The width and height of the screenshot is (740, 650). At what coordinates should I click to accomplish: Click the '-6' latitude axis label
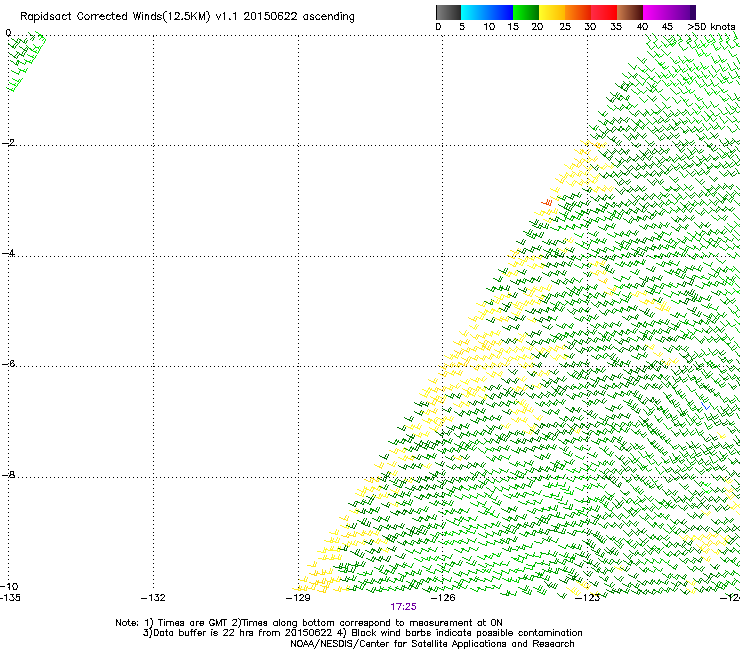pos(8,363)
